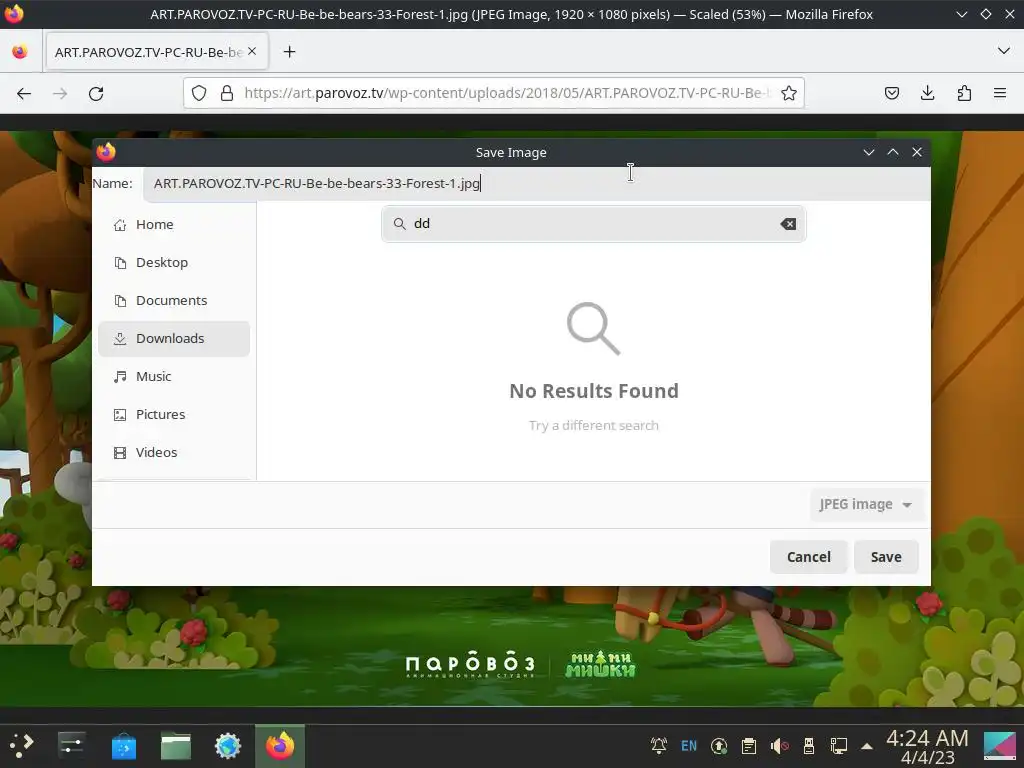Open a new tab with plus button

[289, 52]
